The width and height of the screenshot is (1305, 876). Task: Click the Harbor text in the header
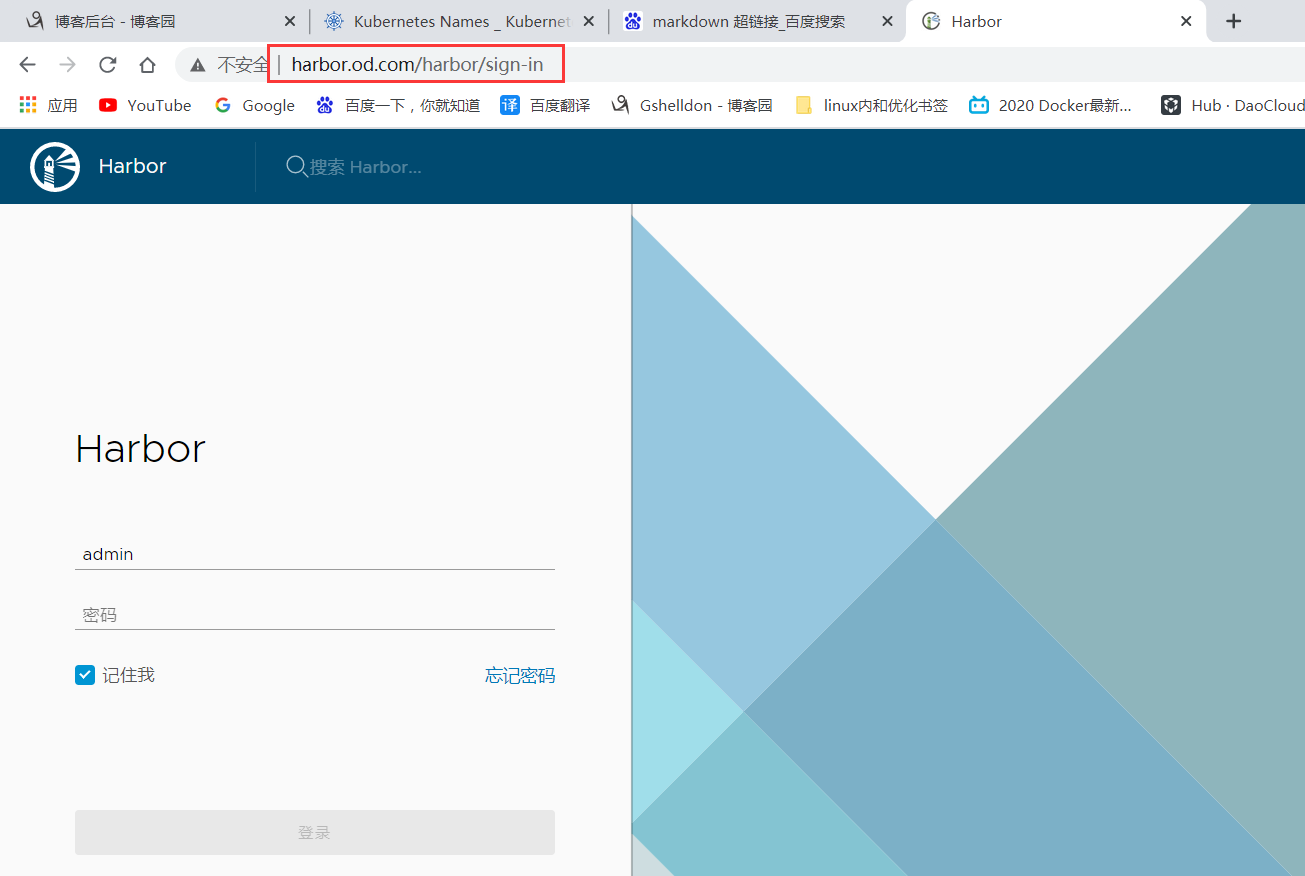point(132,166)
